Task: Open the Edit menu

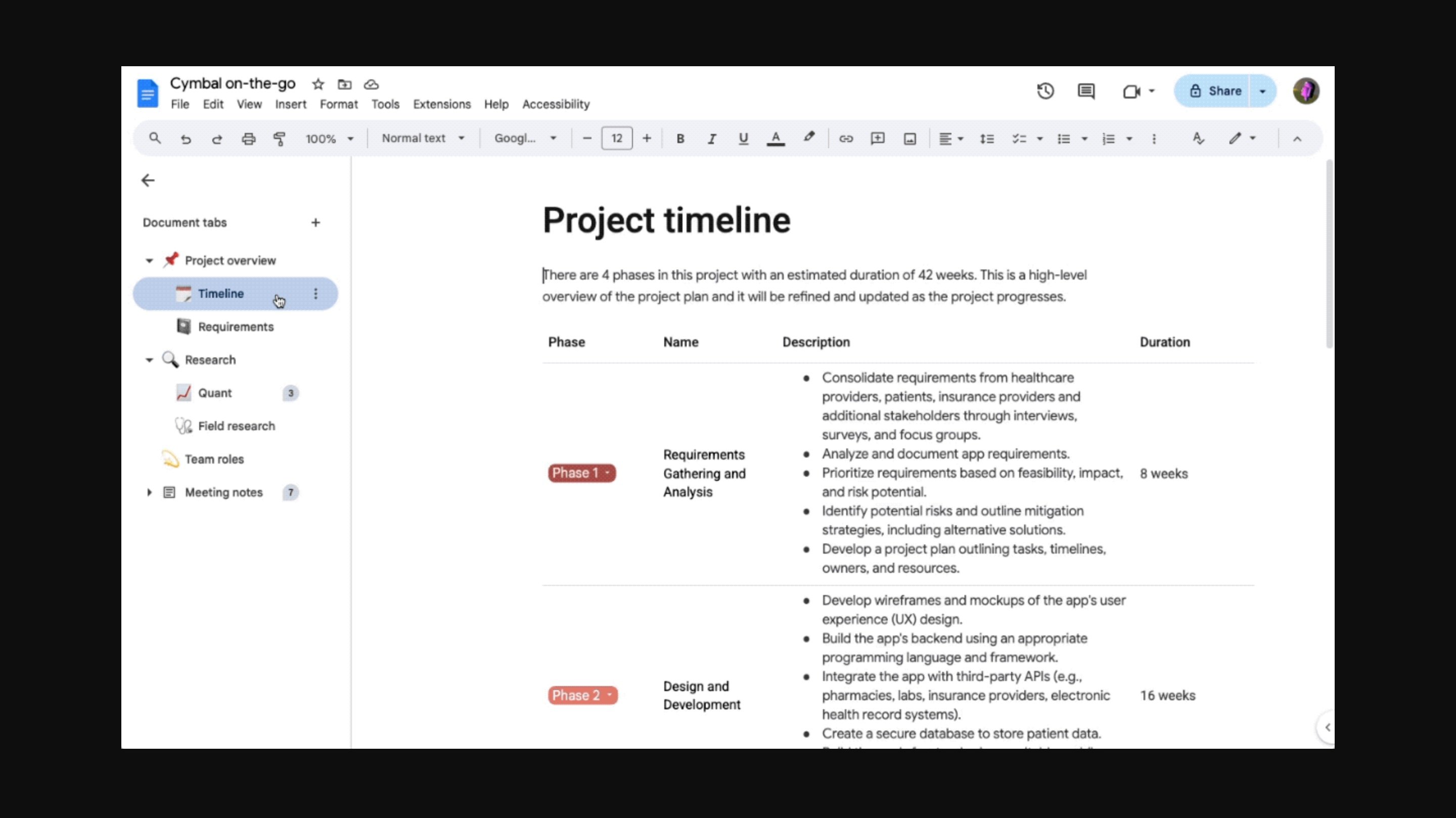Action: coord(213,105)
